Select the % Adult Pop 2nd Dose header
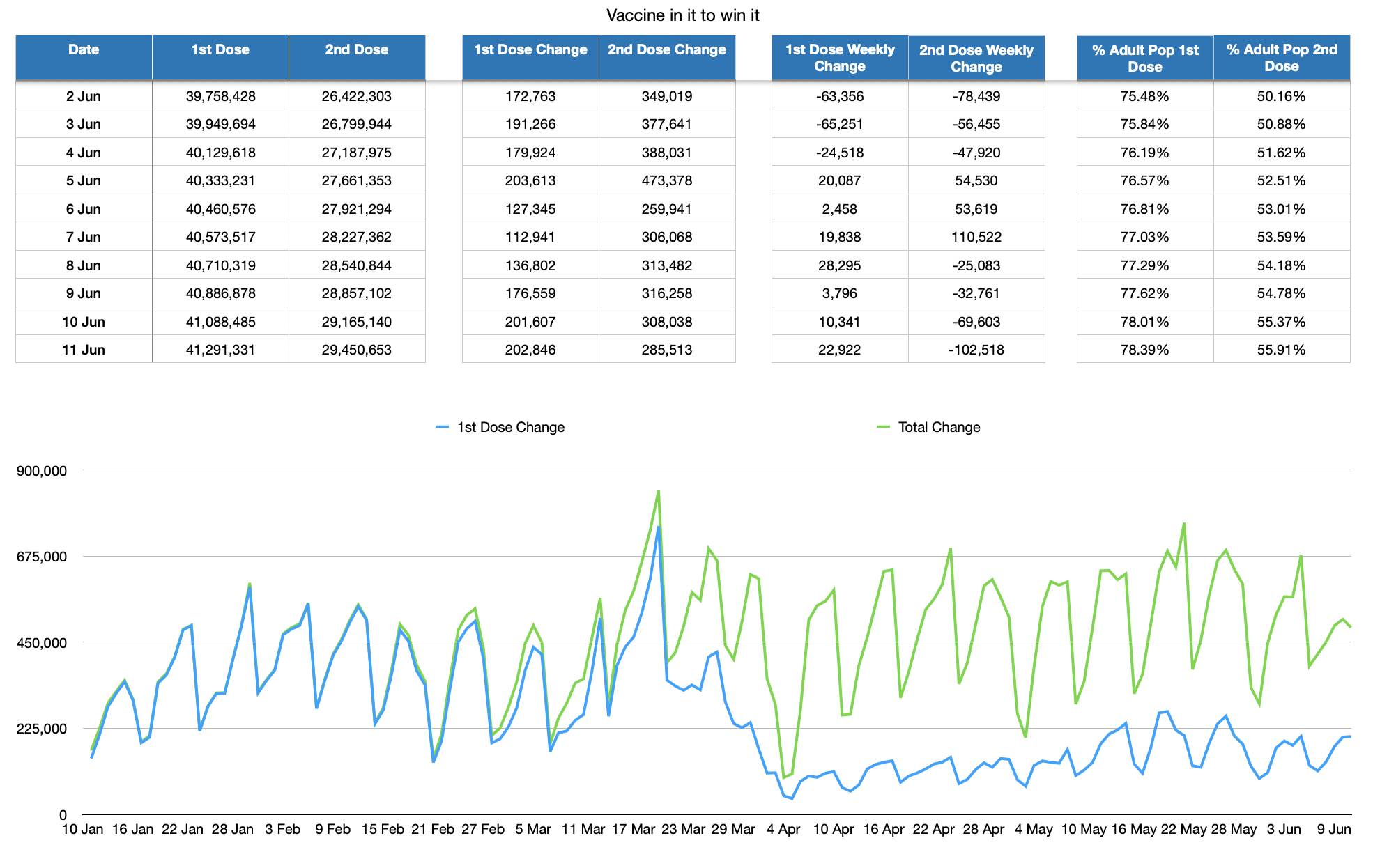This screenshot has height=868, width=1373. tap(1282, 57)
